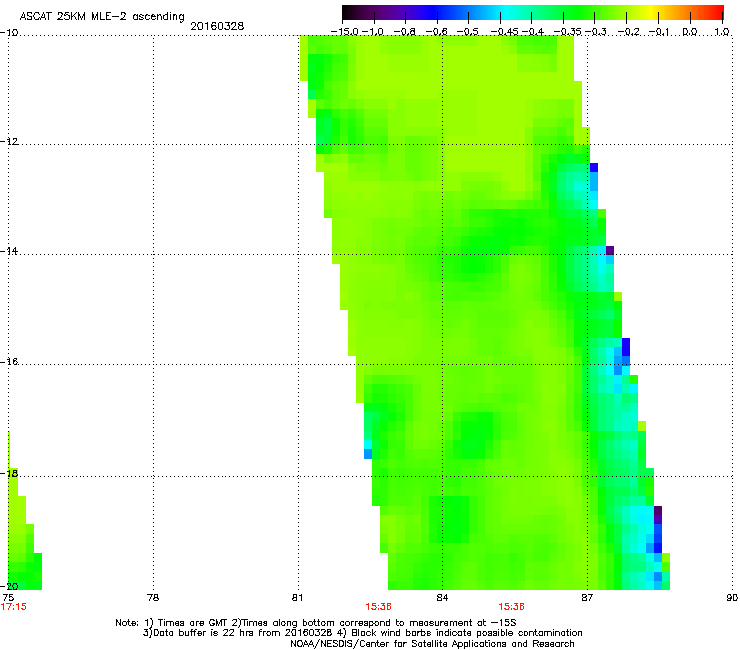Click the -18 latitude axis label

9,473
